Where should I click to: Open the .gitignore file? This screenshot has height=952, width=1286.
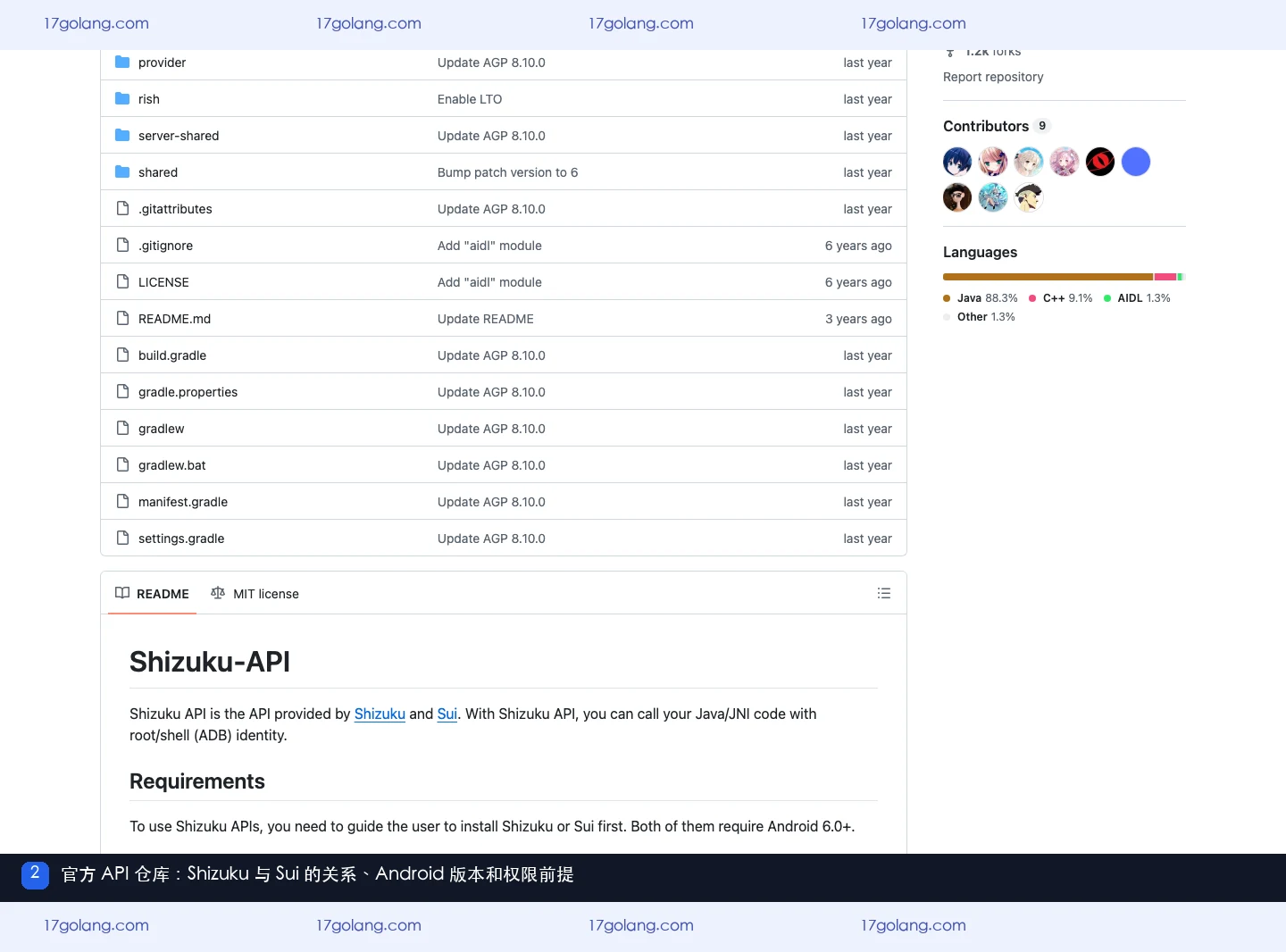(x=165, y=246)
